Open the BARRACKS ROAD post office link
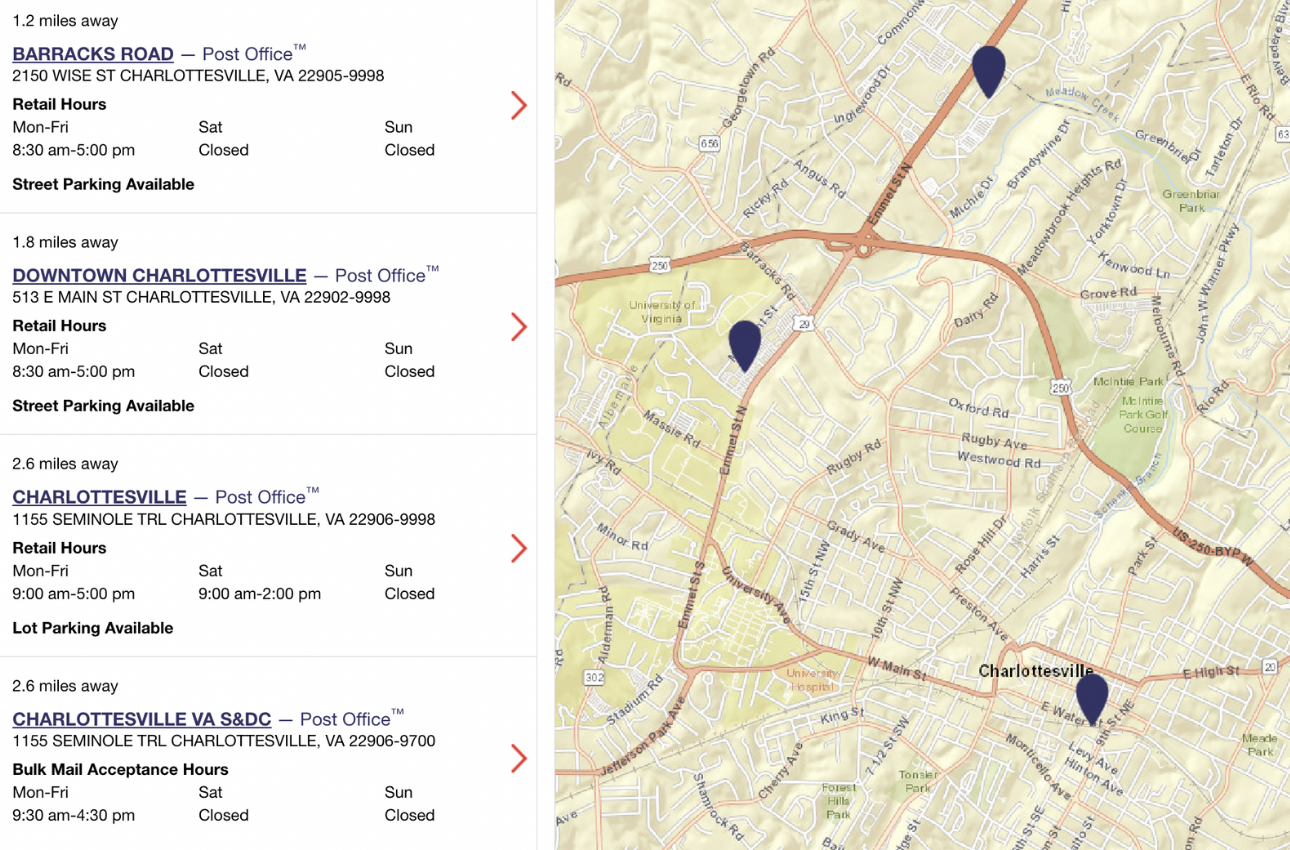 [93, 54]
